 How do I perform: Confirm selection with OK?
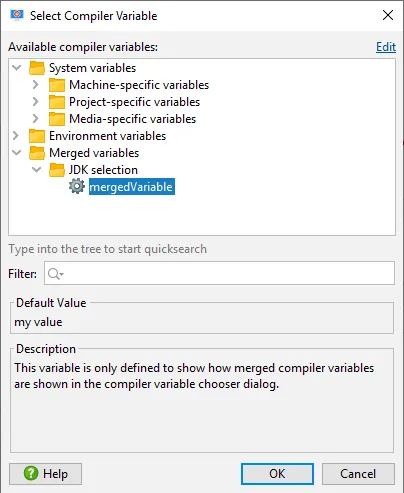click(277, 474)
